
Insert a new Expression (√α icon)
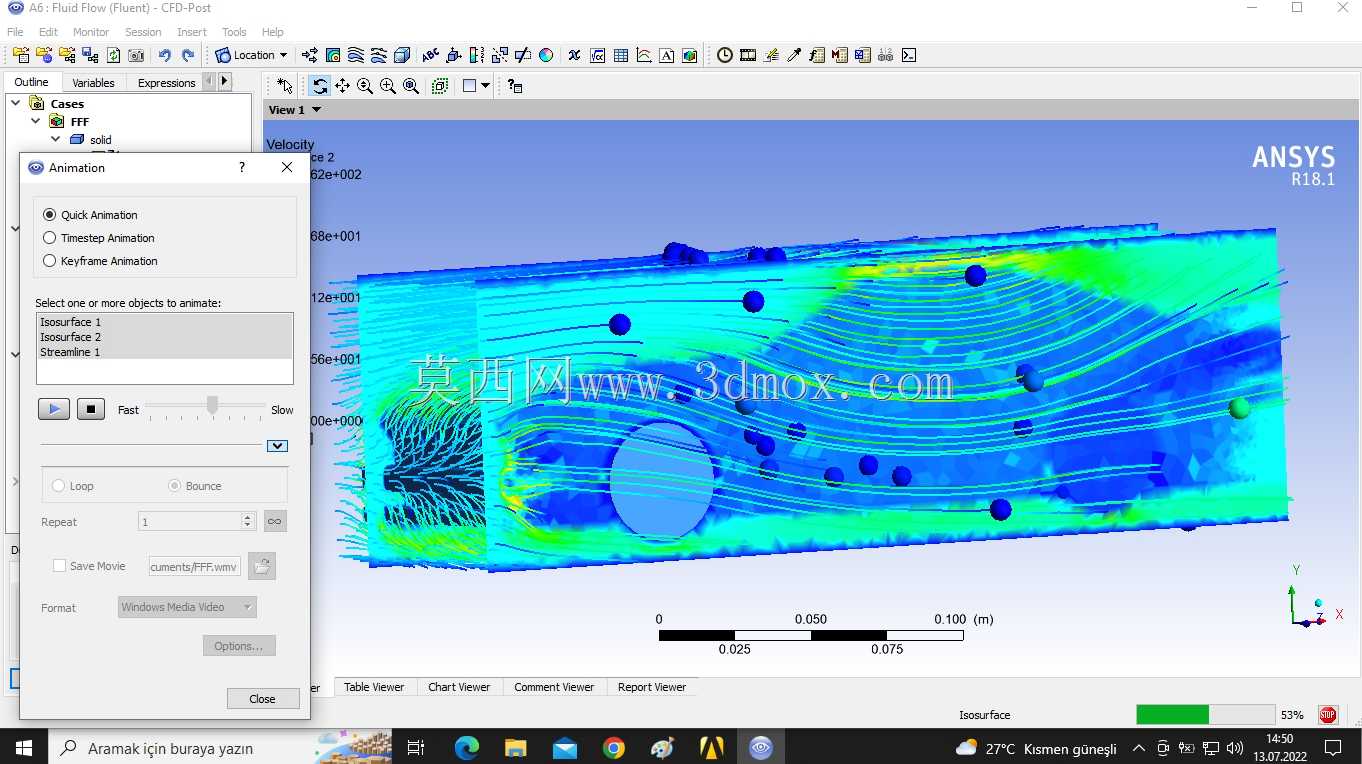[x=597, y=55]
